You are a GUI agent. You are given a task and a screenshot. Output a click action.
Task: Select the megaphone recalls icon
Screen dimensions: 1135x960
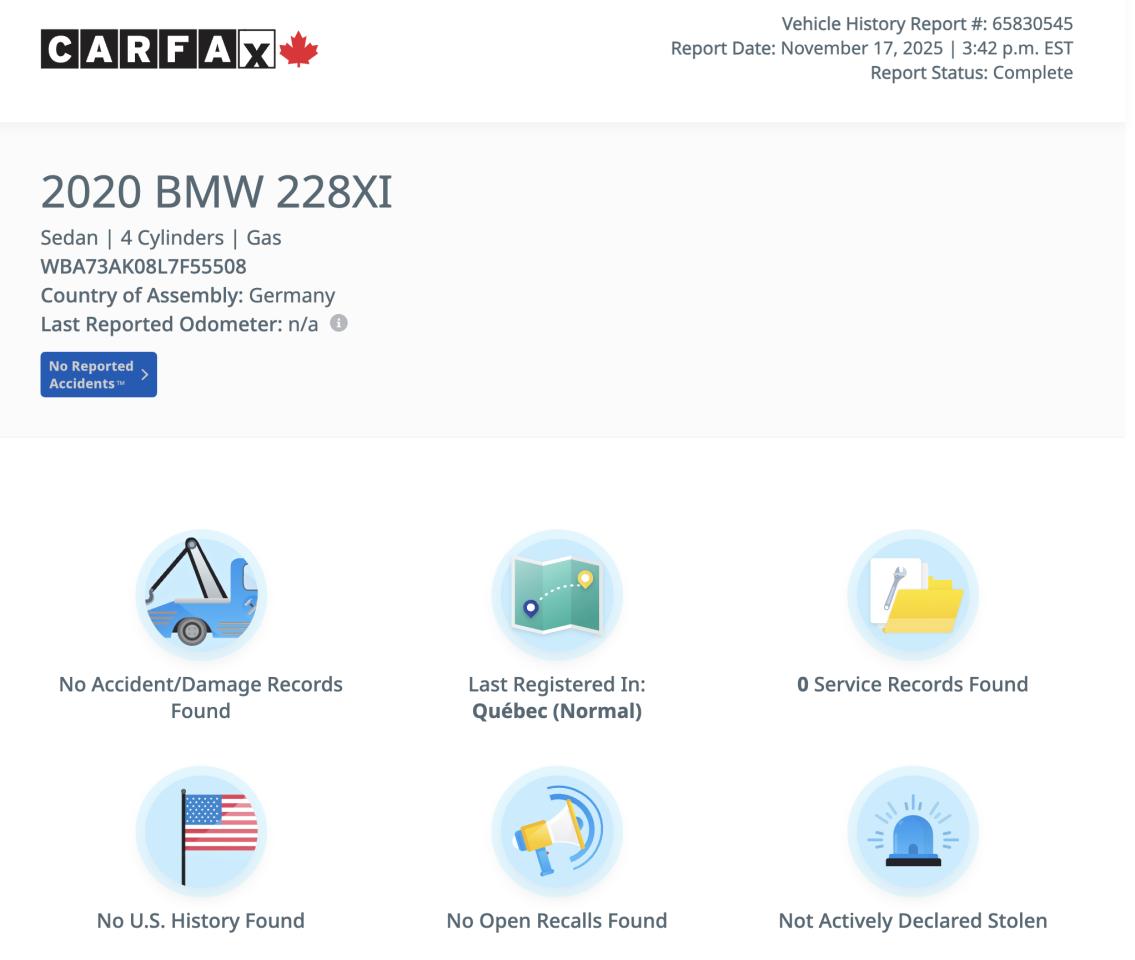557,830
